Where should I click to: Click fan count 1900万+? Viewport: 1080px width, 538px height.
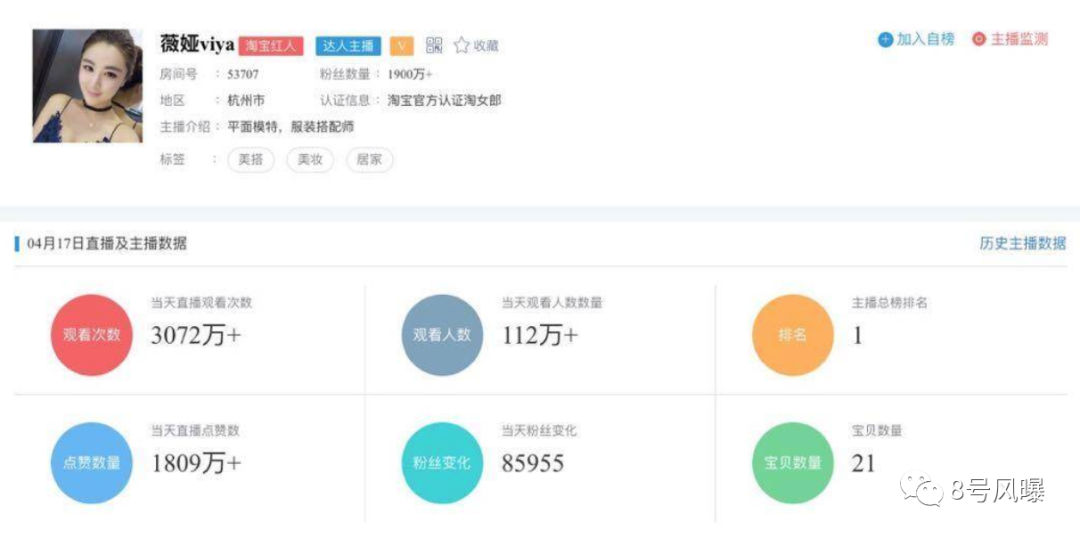pyautogui.click(x=410, y=74)
